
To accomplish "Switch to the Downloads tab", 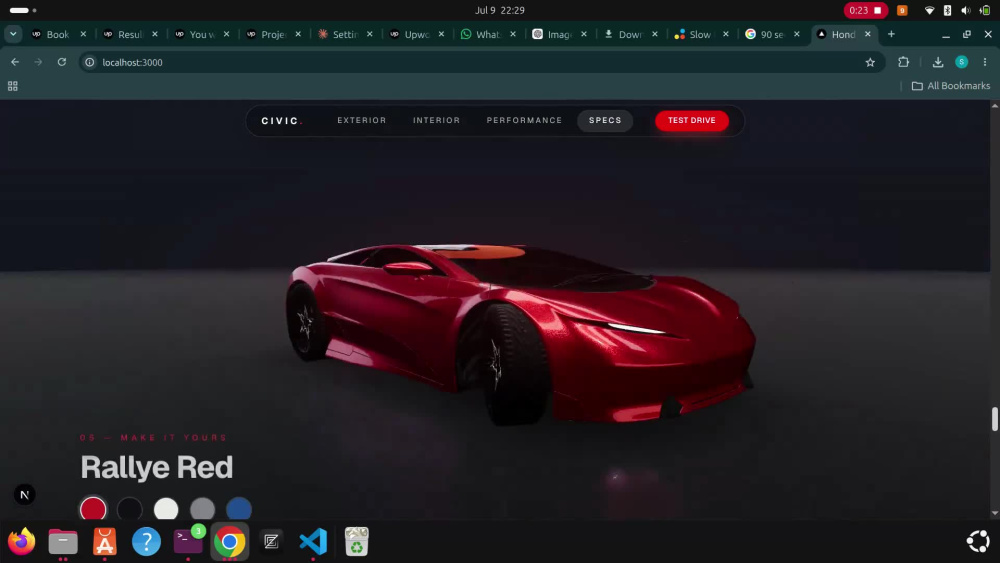I will click(x=630, y=34).
